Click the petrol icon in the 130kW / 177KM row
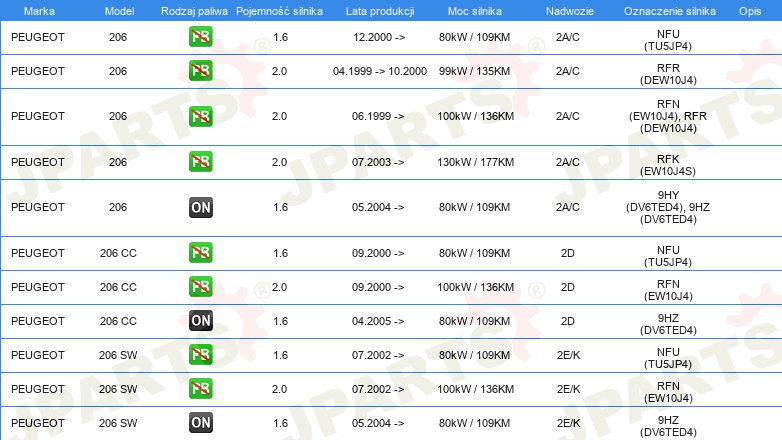 [x=200, y=161]
